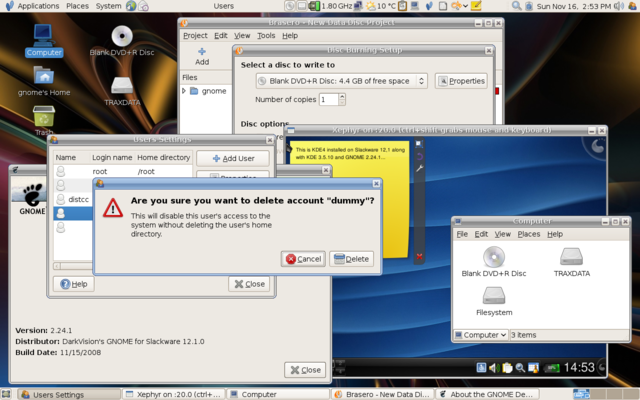Viewport: 640px width, 400px height.
Task: Switch to Xephyr window via taskbar
Action: (x=173, y=394)
